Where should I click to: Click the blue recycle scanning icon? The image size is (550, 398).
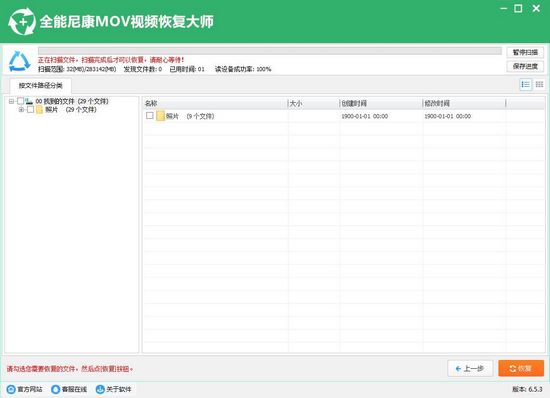(x=20, y=61)
